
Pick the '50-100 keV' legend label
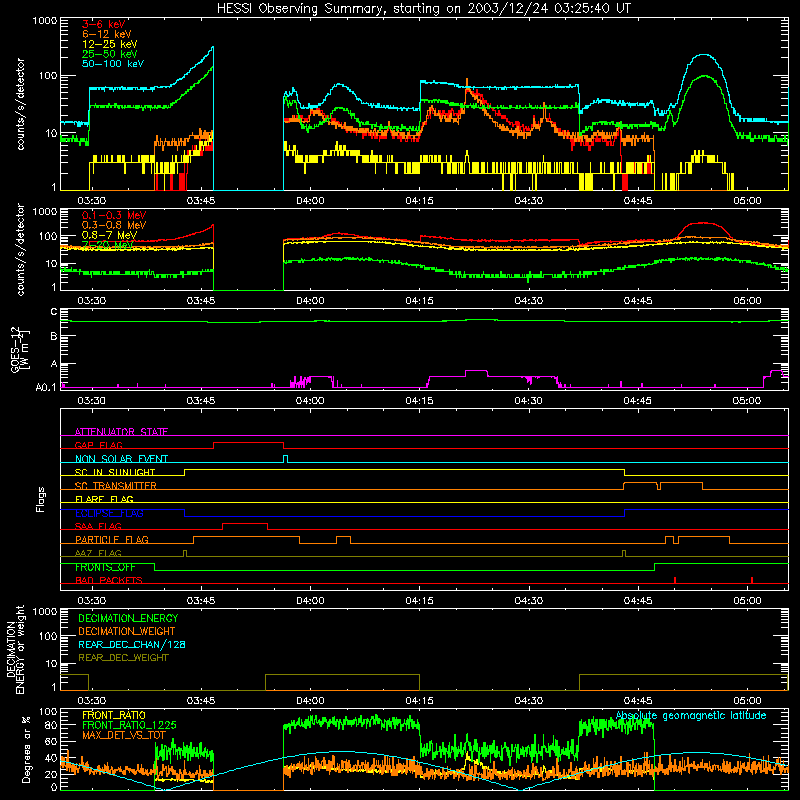pos(113,64)
